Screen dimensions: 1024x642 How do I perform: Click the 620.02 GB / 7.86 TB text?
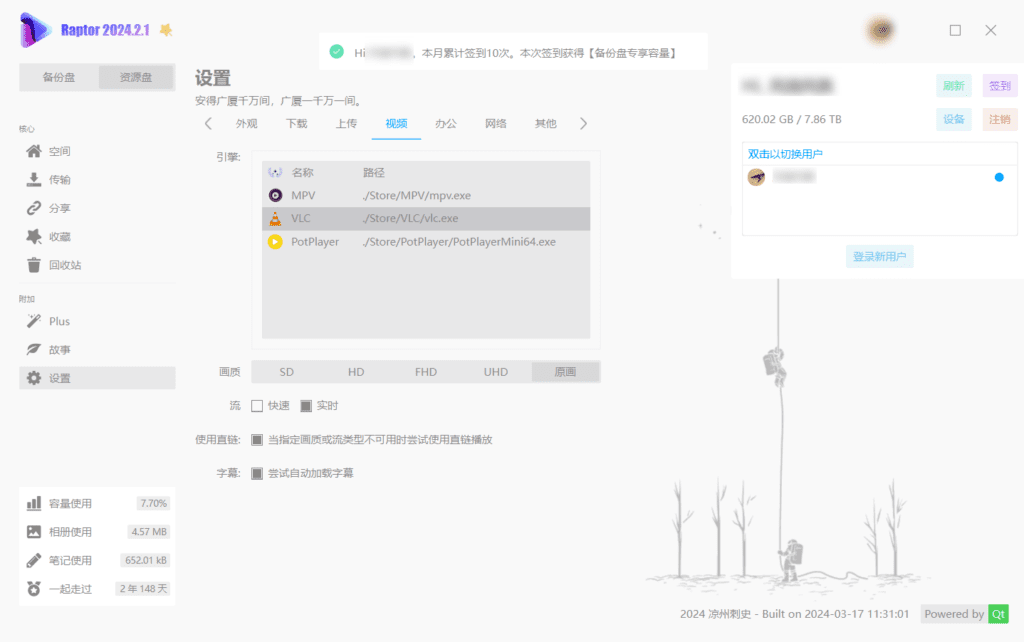point(792,120)
